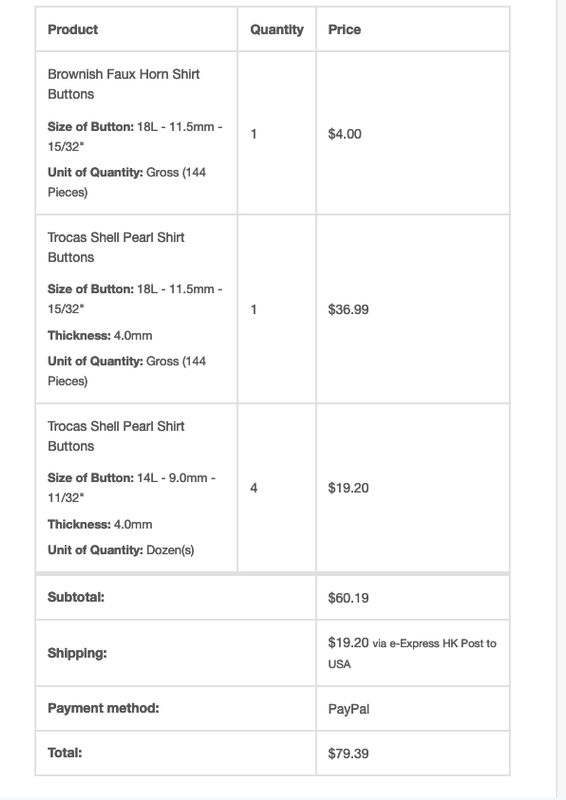
Task: Click the $79.39 total amount
Action: (x=349, y=753)
